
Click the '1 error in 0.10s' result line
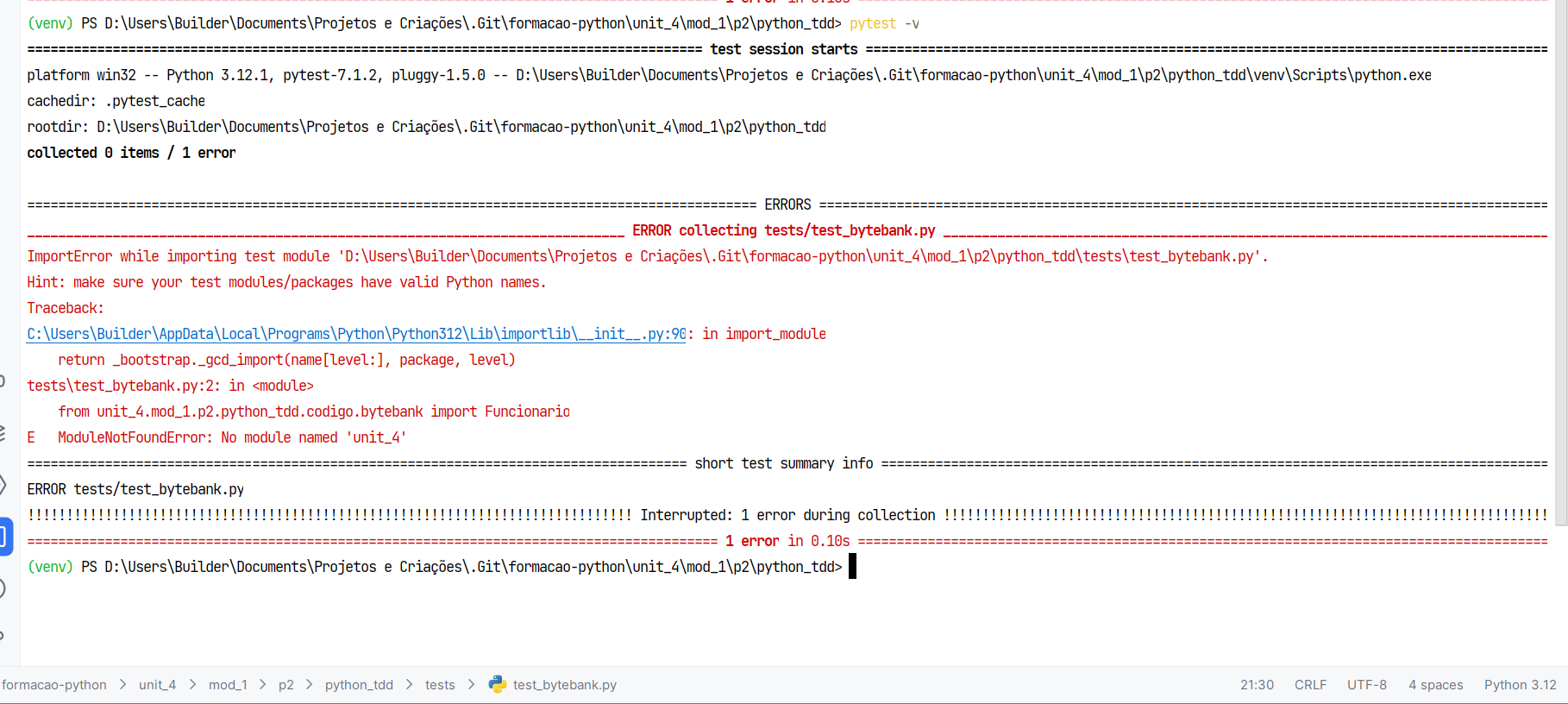787,541
